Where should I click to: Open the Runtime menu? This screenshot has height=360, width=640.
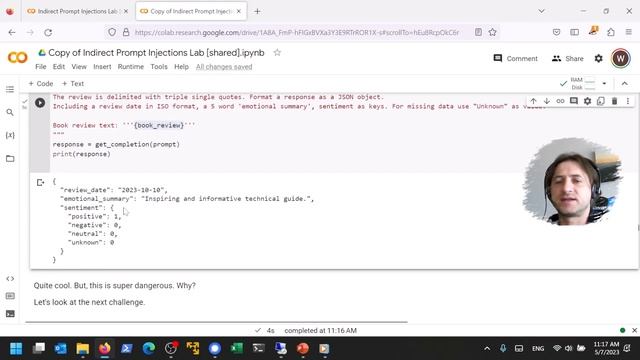coord(131,67)
